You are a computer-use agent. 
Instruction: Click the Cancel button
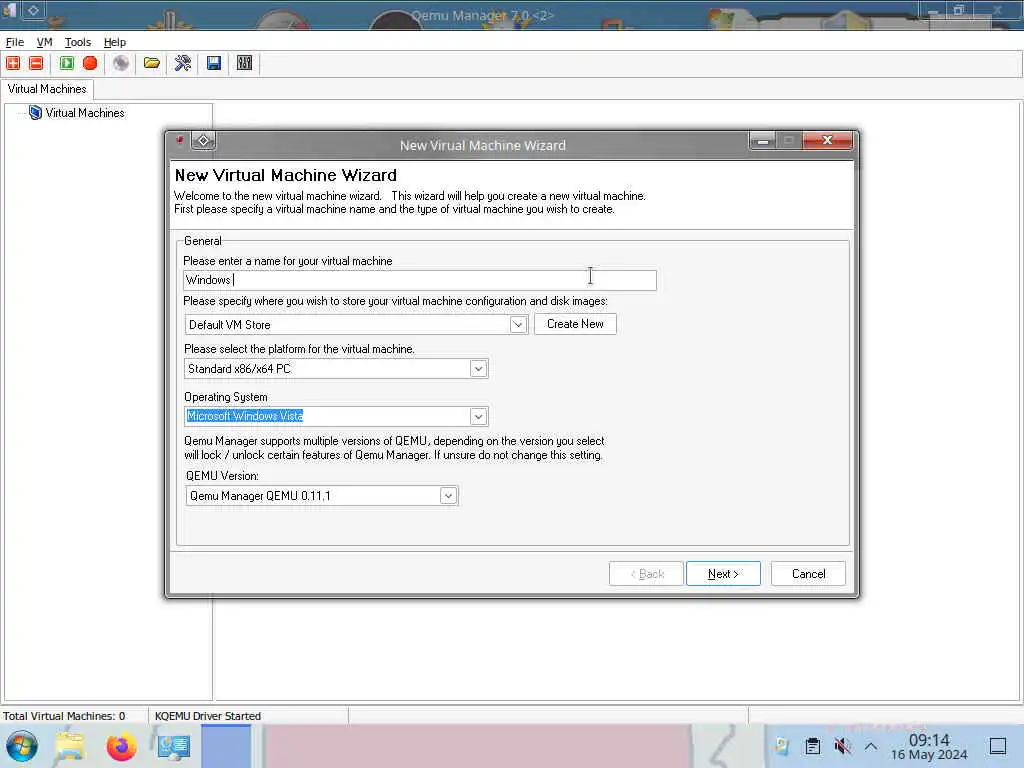[808, 573]
